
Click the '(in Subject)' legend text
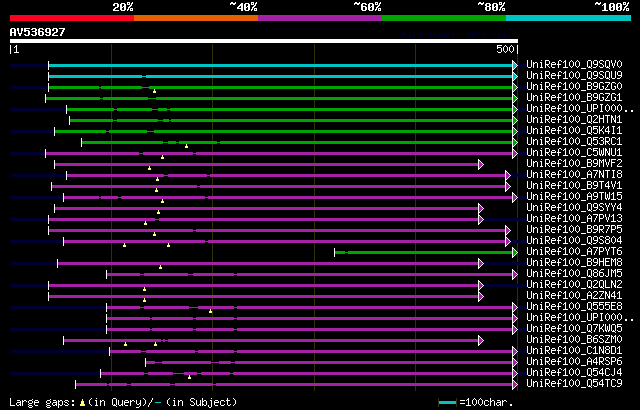pyautogui.click(x=202, y=403)
